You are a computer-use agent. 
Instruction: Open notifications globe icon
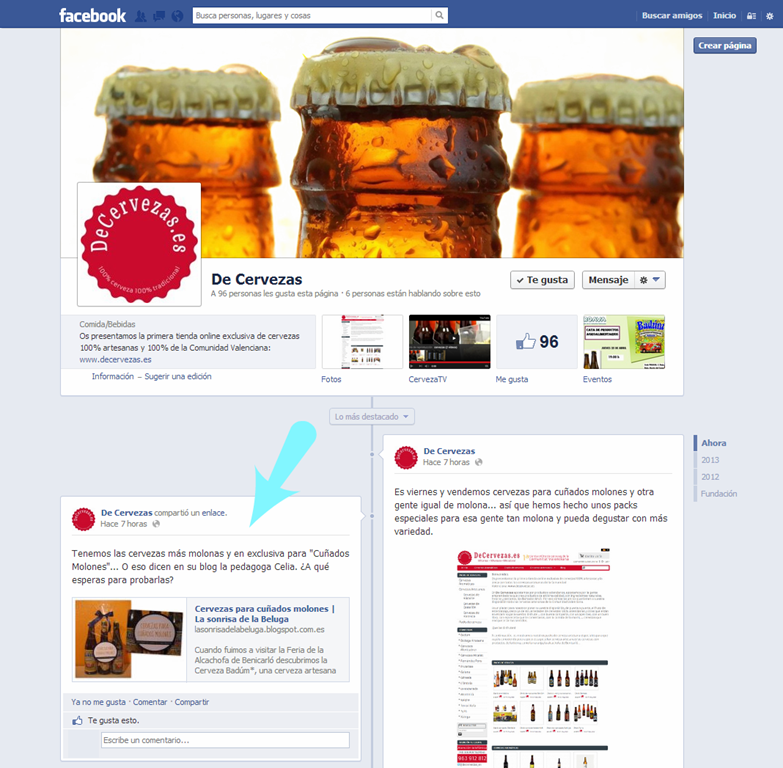[x=177, y=16]
